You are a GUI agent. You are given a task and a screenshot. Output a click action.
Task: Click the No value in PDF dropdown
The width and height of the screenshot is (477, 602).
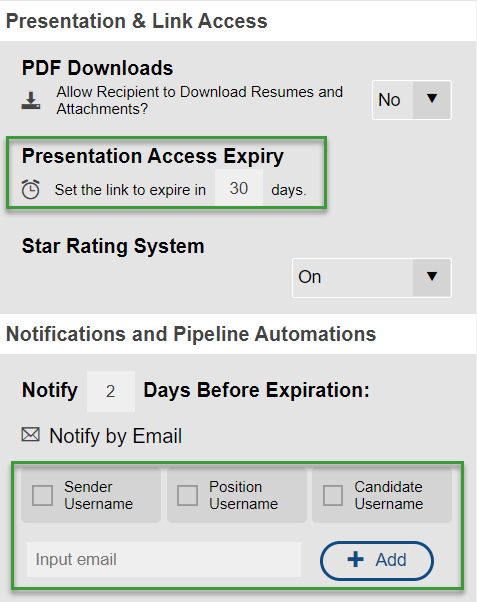click(389, 100)
